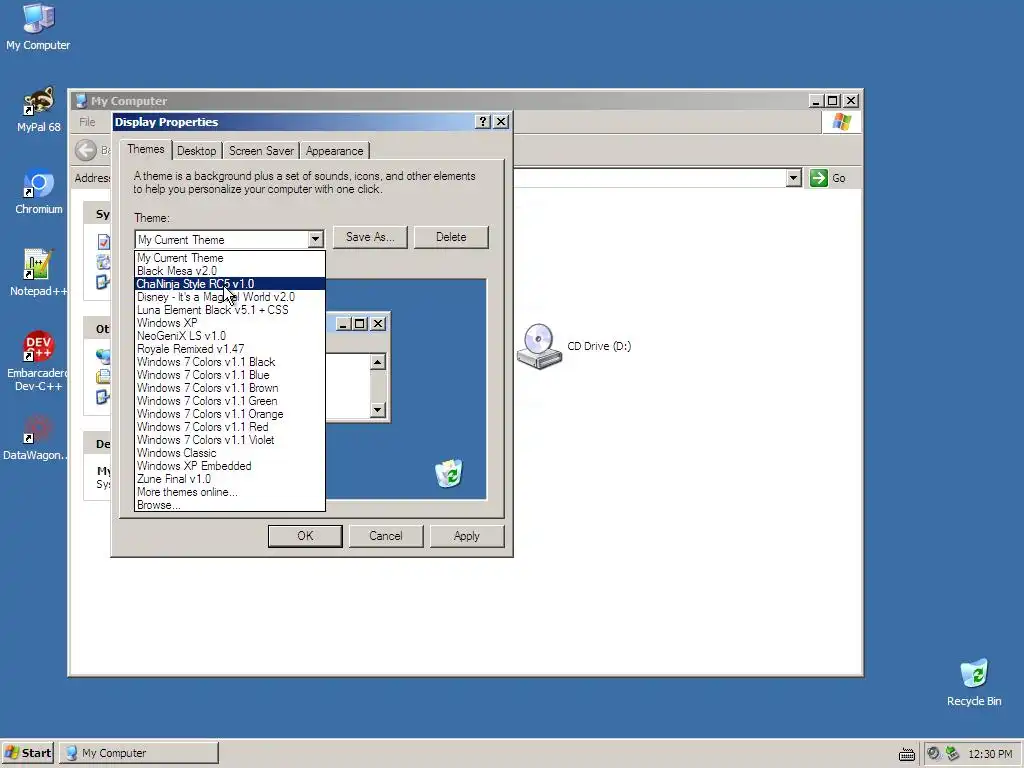Screen dimensions: 1024x768
Task: Click the My Computer address field
Action: (648, 178)
